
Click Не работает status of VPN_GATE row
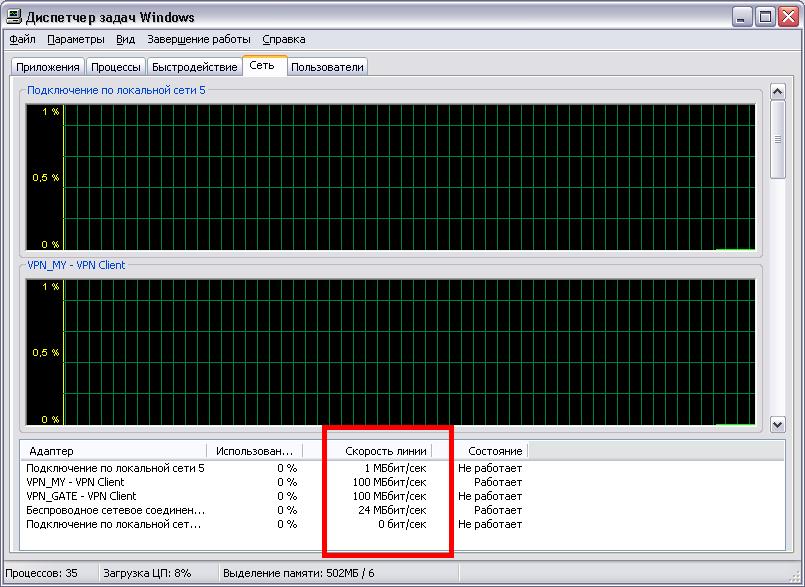[490, 496]
